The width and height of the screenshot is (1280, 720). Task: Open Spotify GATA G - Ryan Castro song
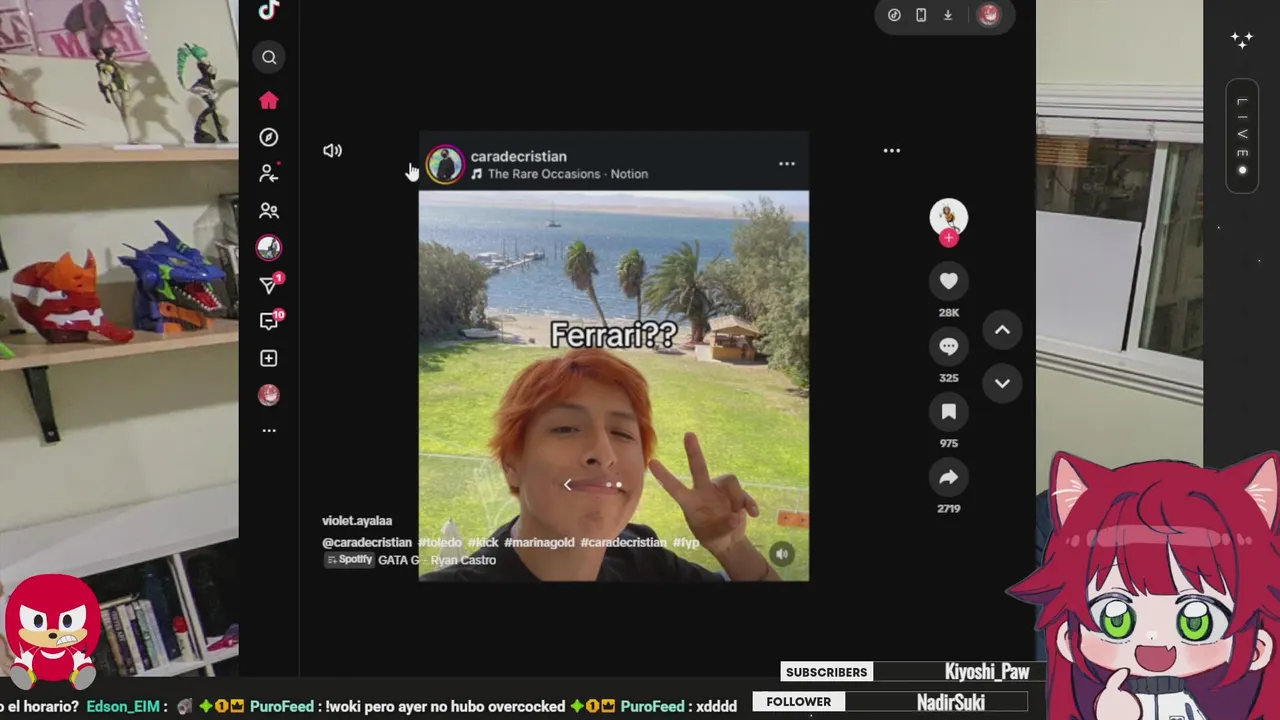pos(411,560)
